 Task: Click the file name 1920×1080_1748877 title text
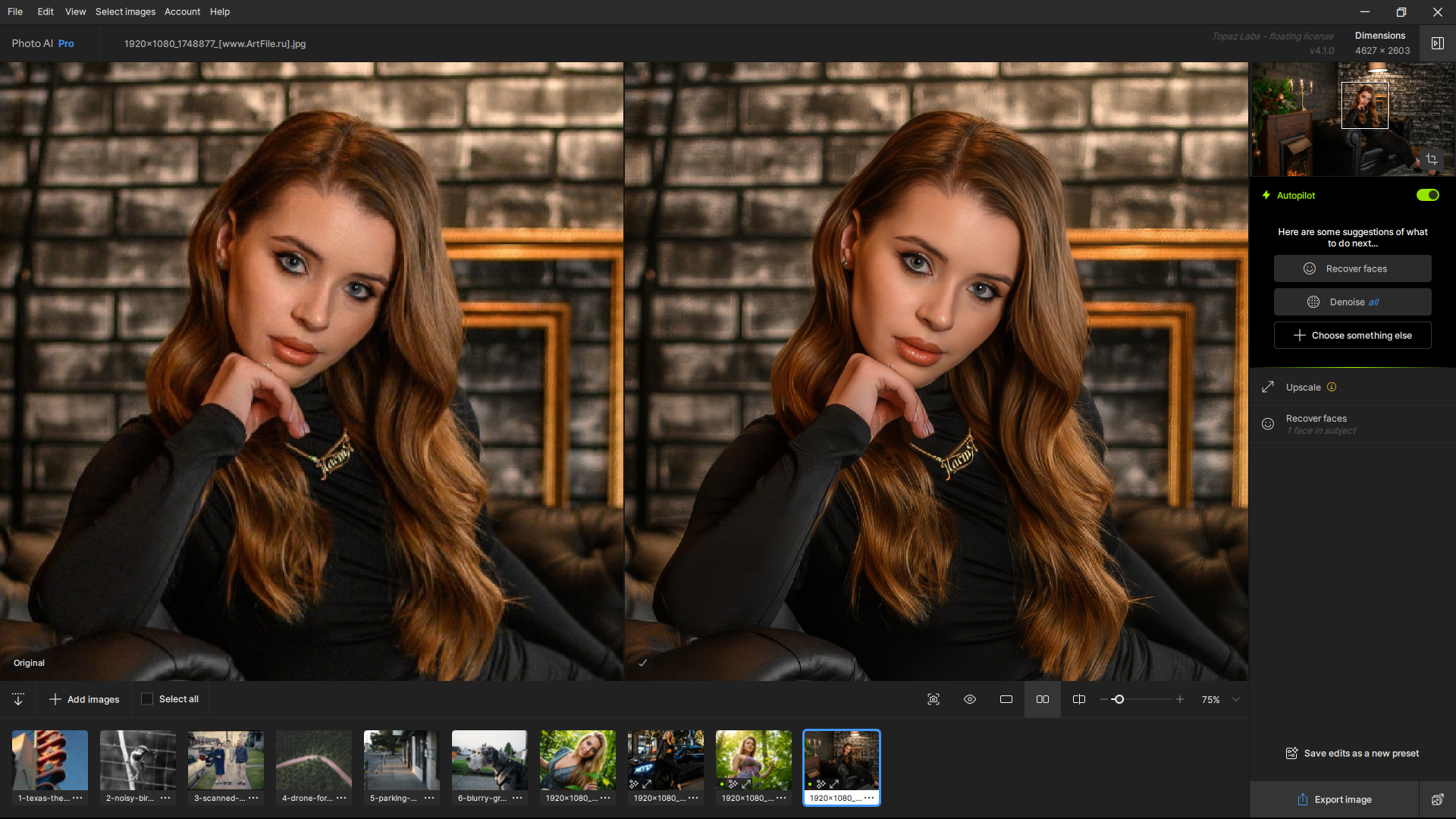[215, 43]
